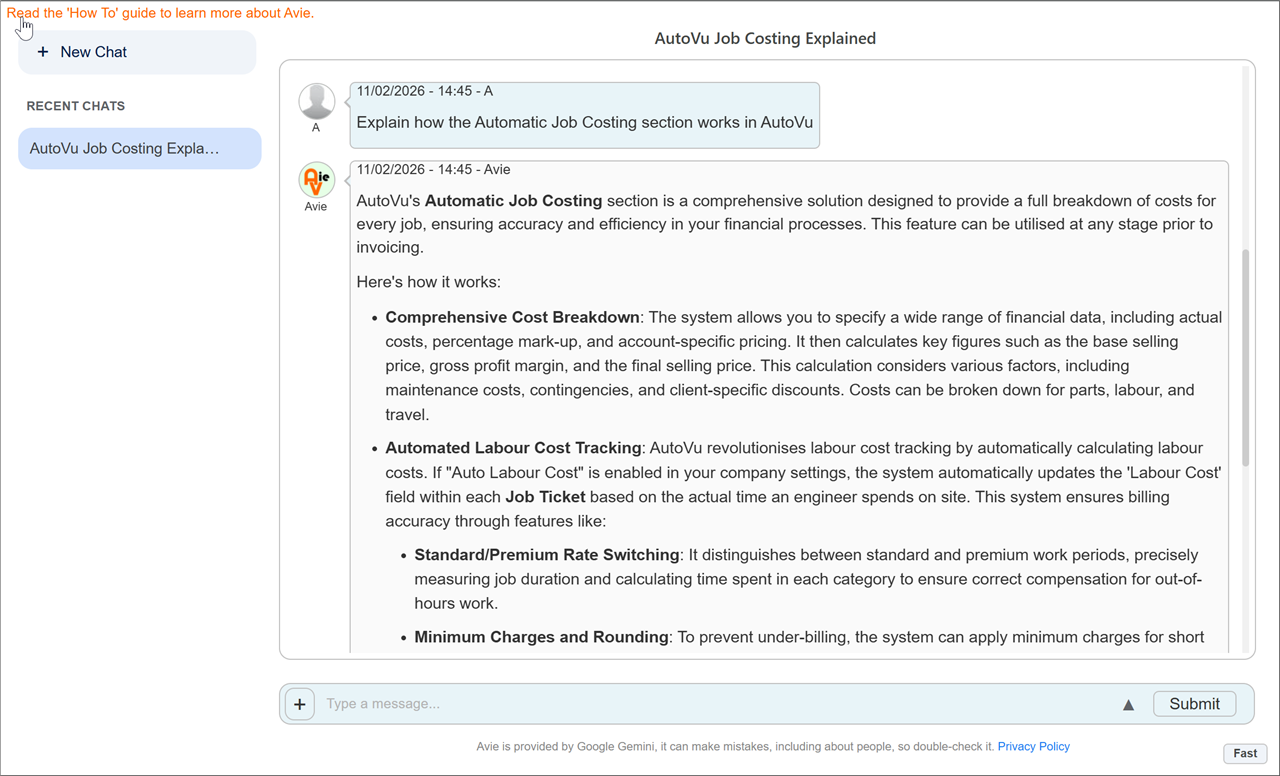The width and height of the screenshot is (1280, 776).
Task: Click the 'Minimum Charges and Rounding' sub-bullet
Action: point(541,637)
